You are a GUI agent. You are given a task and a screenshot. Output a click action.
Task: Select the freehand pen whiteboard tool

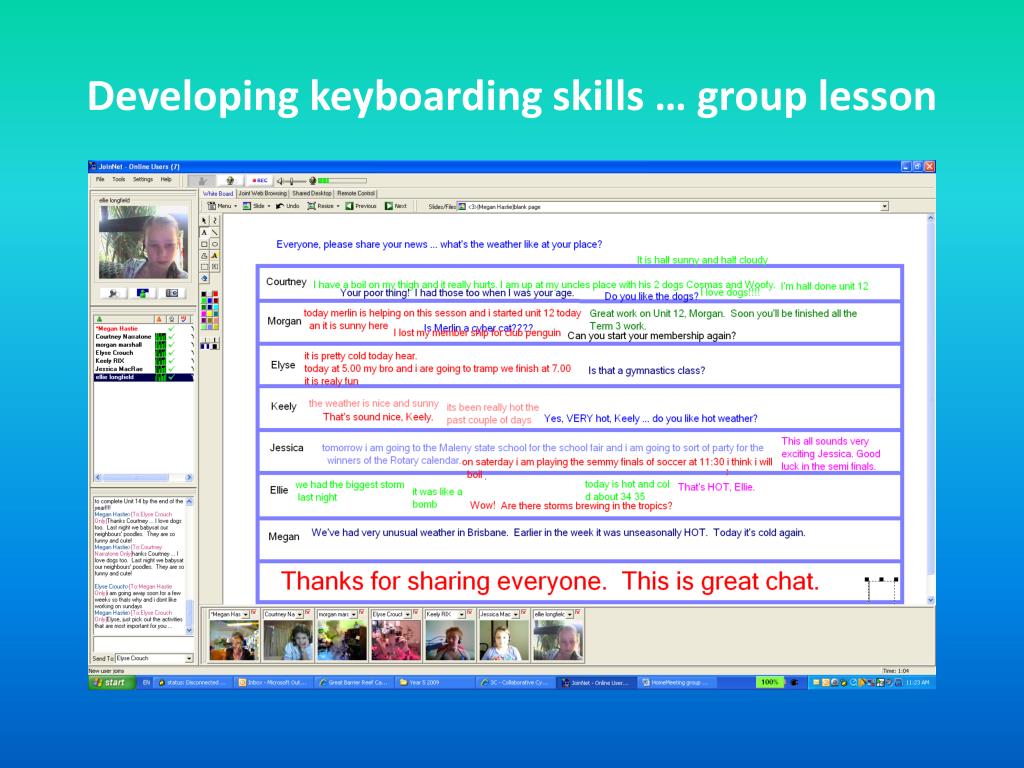coord(215,220)
